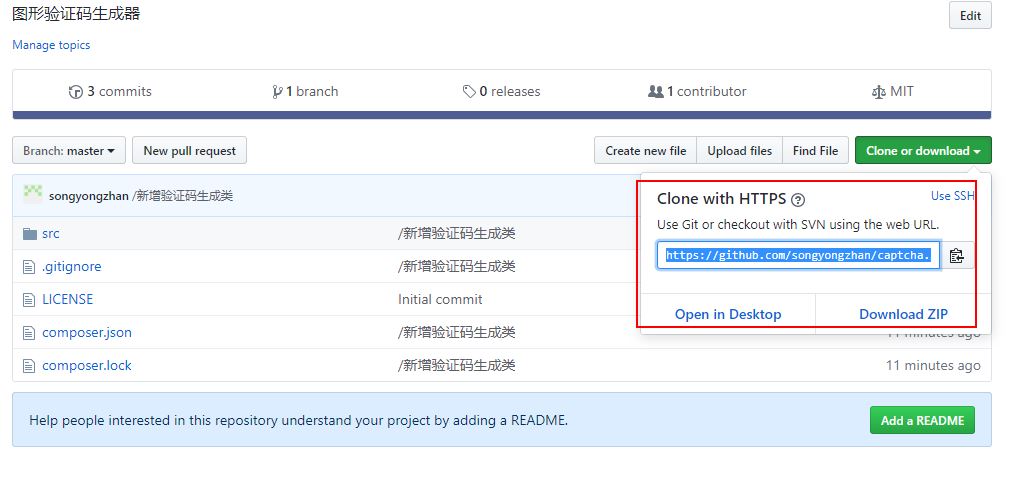Collapse the Clone or download dropdown
The height and width of the screenshot is (481, 1016).
(x=922, y=151)
